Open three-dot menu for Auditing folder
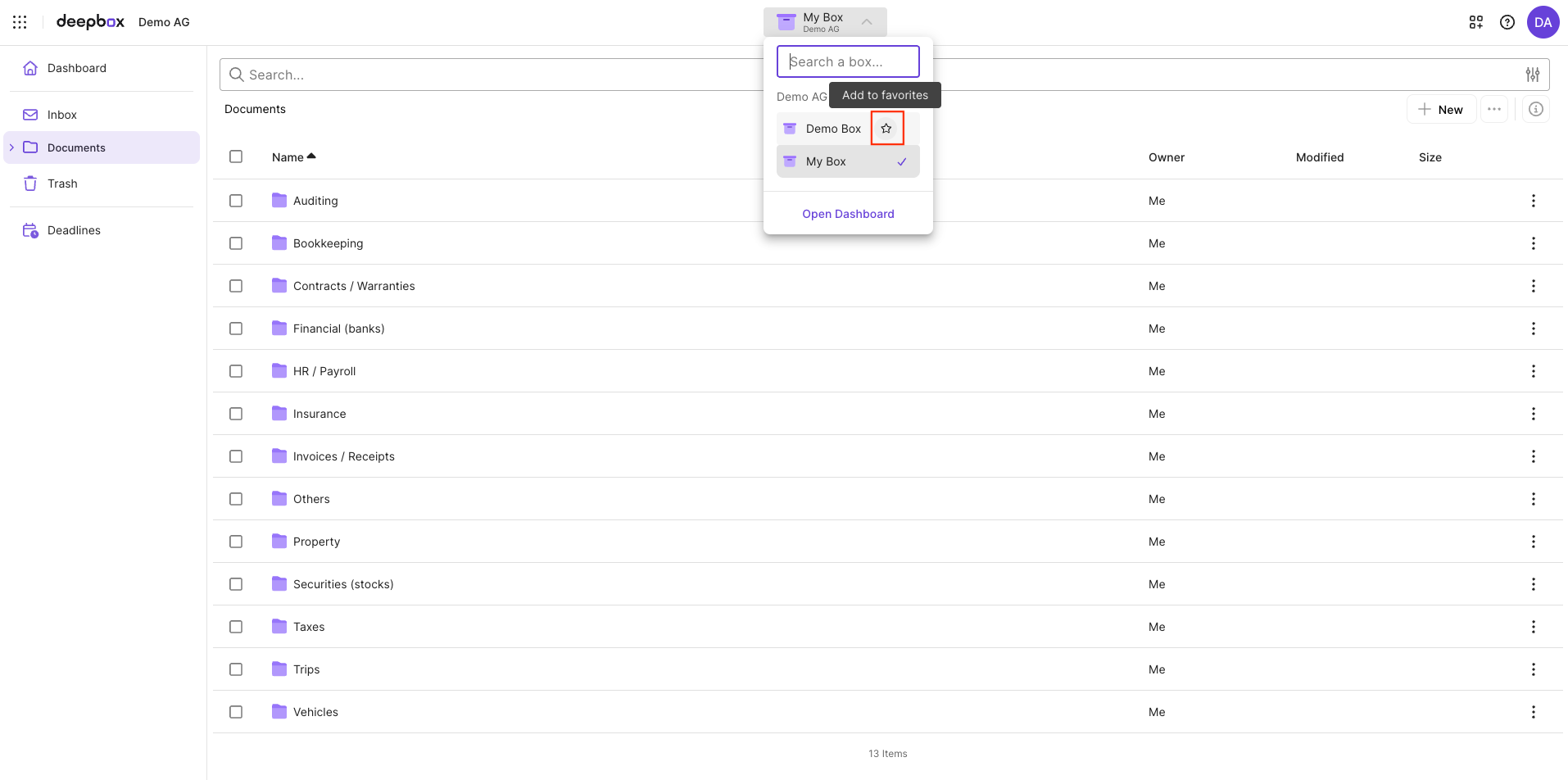1568x780 pixels. click(x=1533, y=201)
